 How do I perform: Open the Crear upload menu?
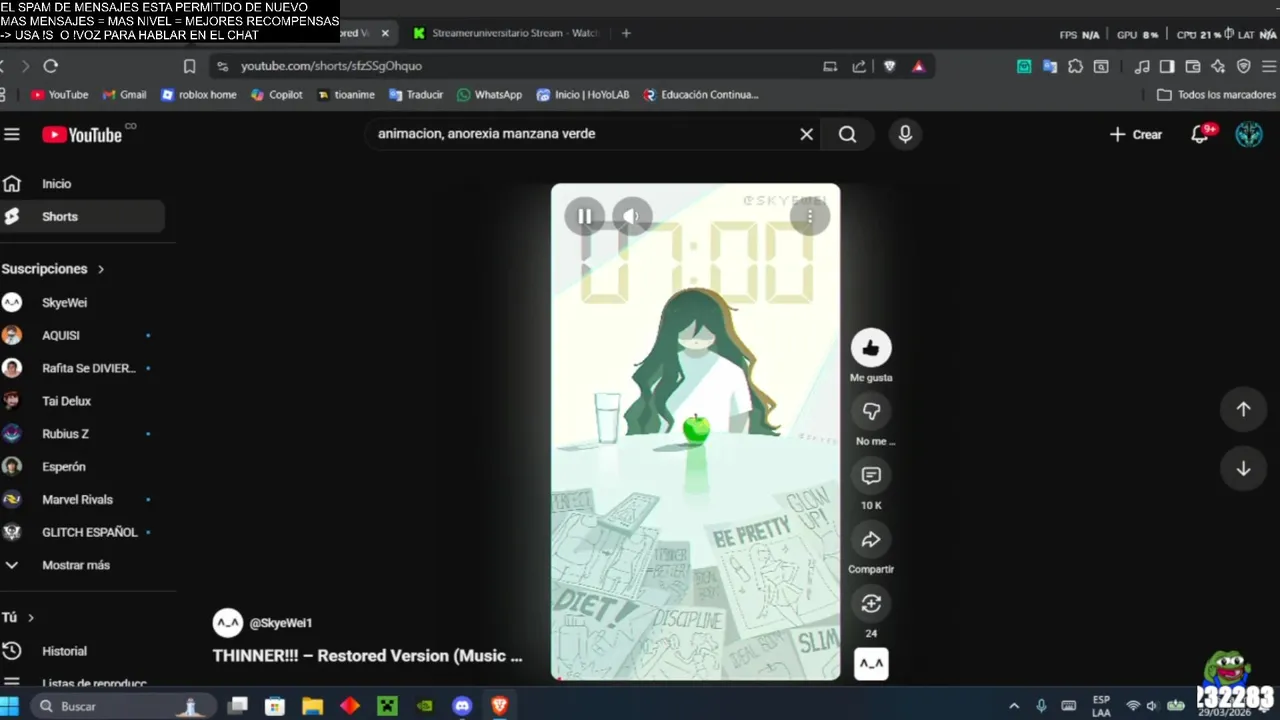[1136, 134]
